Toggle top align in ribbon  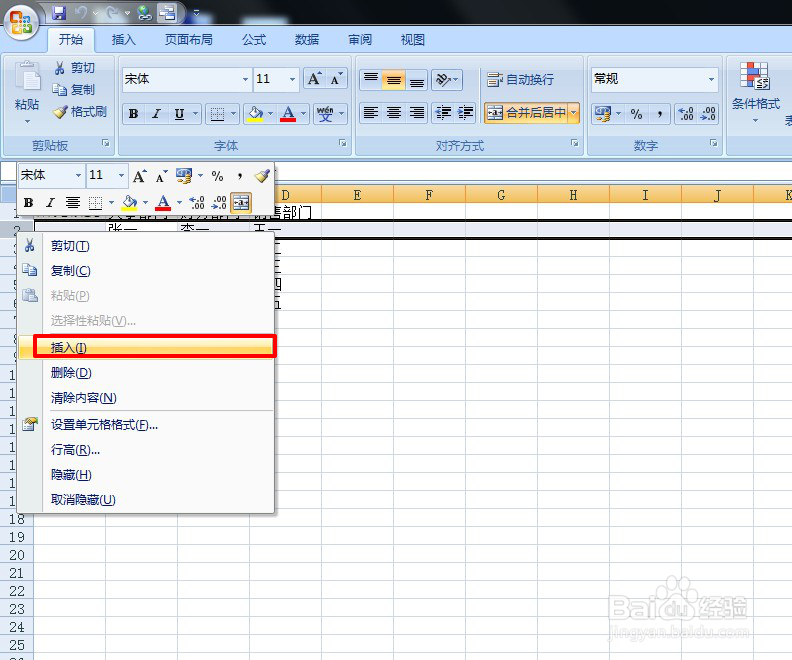click(x=371, y=79)
